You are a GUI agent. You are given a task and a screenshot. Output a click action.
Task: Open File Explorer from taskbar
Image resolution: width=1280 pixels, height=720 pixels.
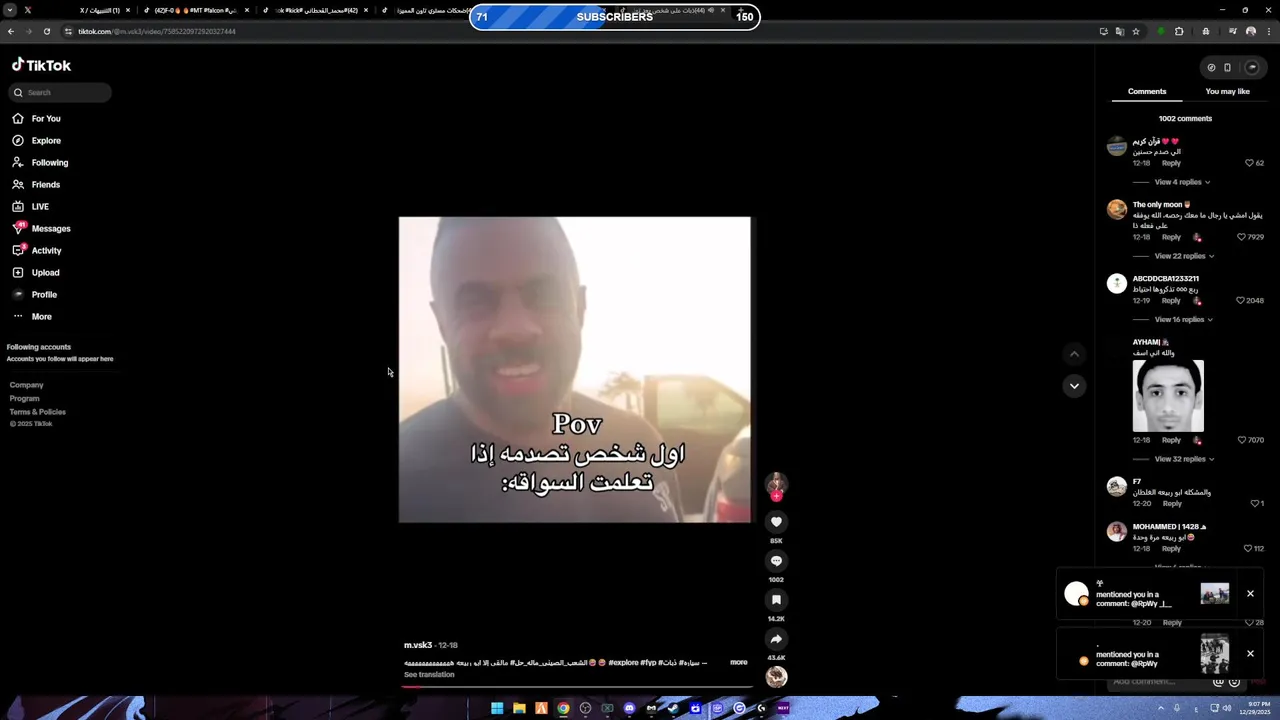pyautogui.click(x=519, y=708)
